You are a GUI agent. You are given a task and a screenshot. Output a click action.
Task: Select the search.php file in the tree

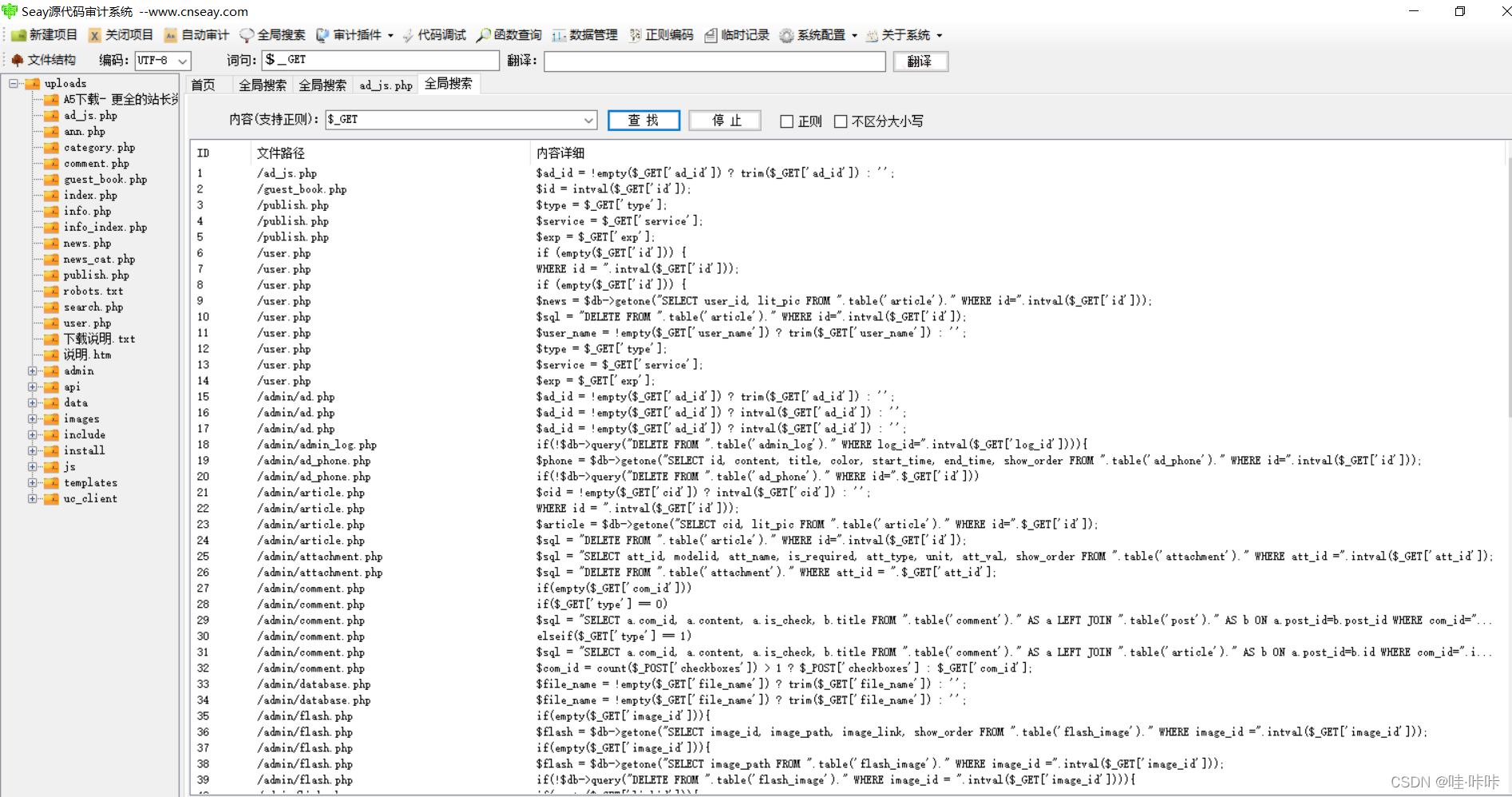pos(93,307)
